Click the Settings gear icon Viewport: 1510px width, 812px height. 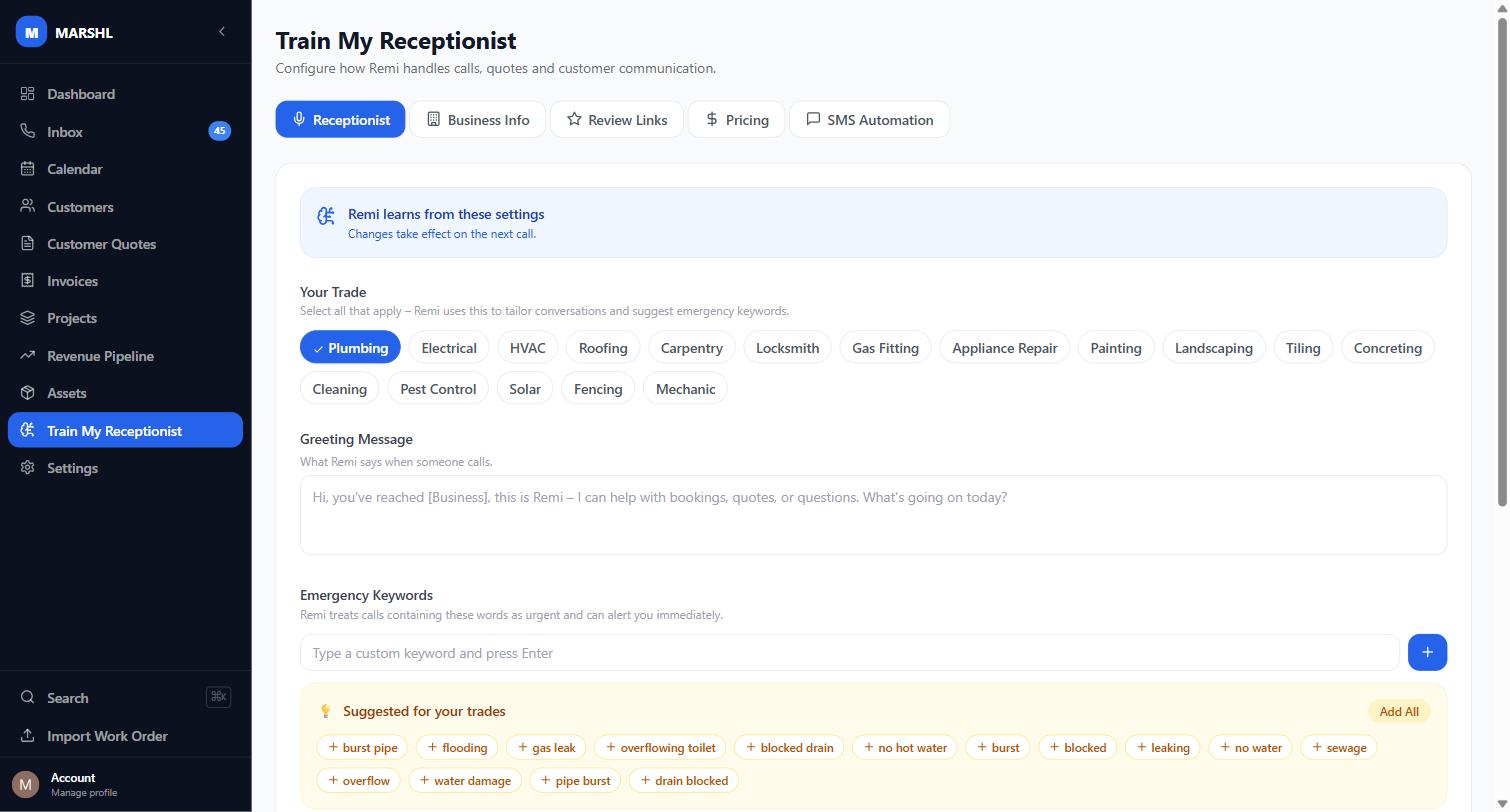coord(27,468)
